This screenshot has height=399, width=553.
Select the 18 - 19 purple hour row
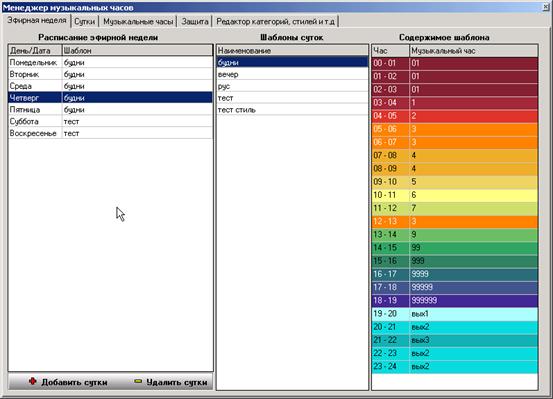click(455, 300)
